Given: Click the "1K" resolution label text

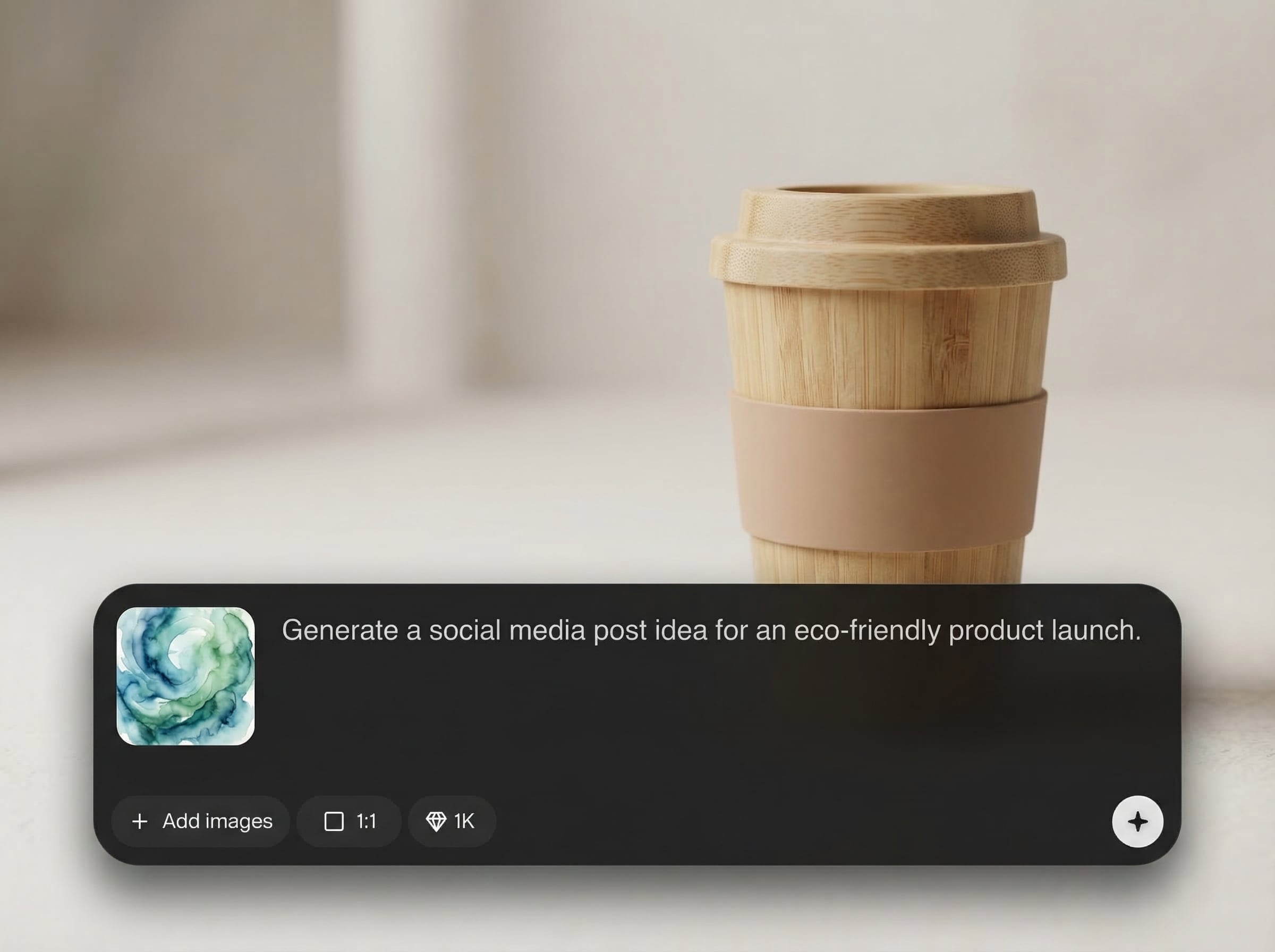Looking at the screenshot, I should click(464, 821).
